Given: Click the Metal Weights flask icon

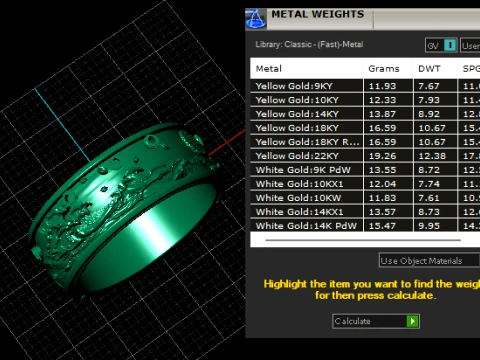Looking at the screenshot, I should coord(256,19).
